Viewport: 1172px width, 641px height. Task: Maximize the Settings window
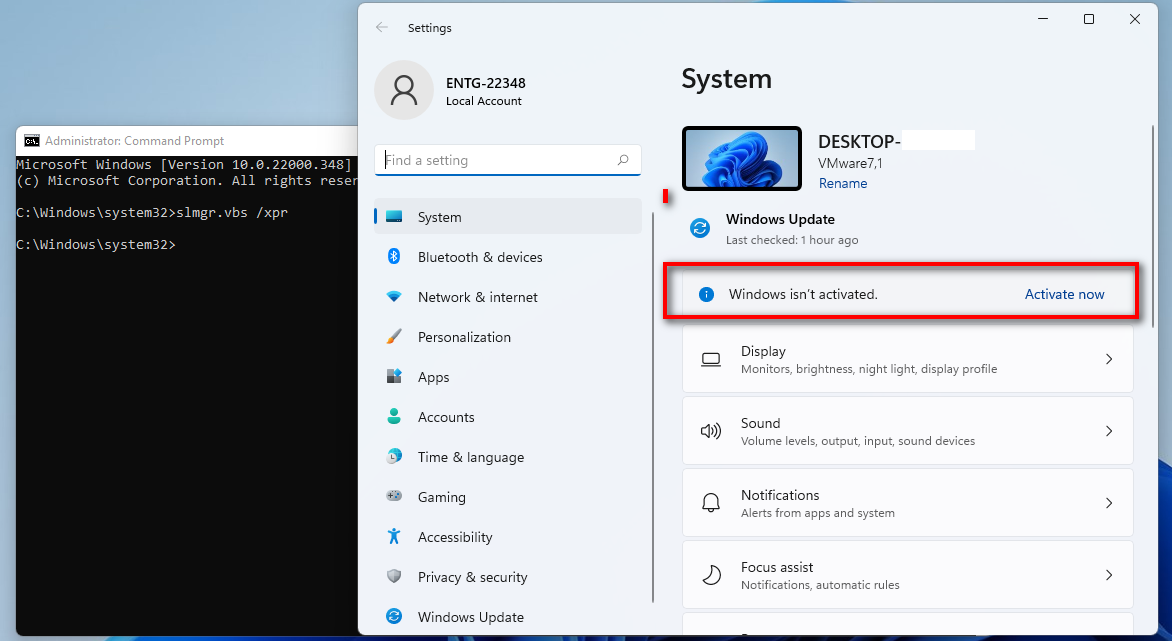1089,19
